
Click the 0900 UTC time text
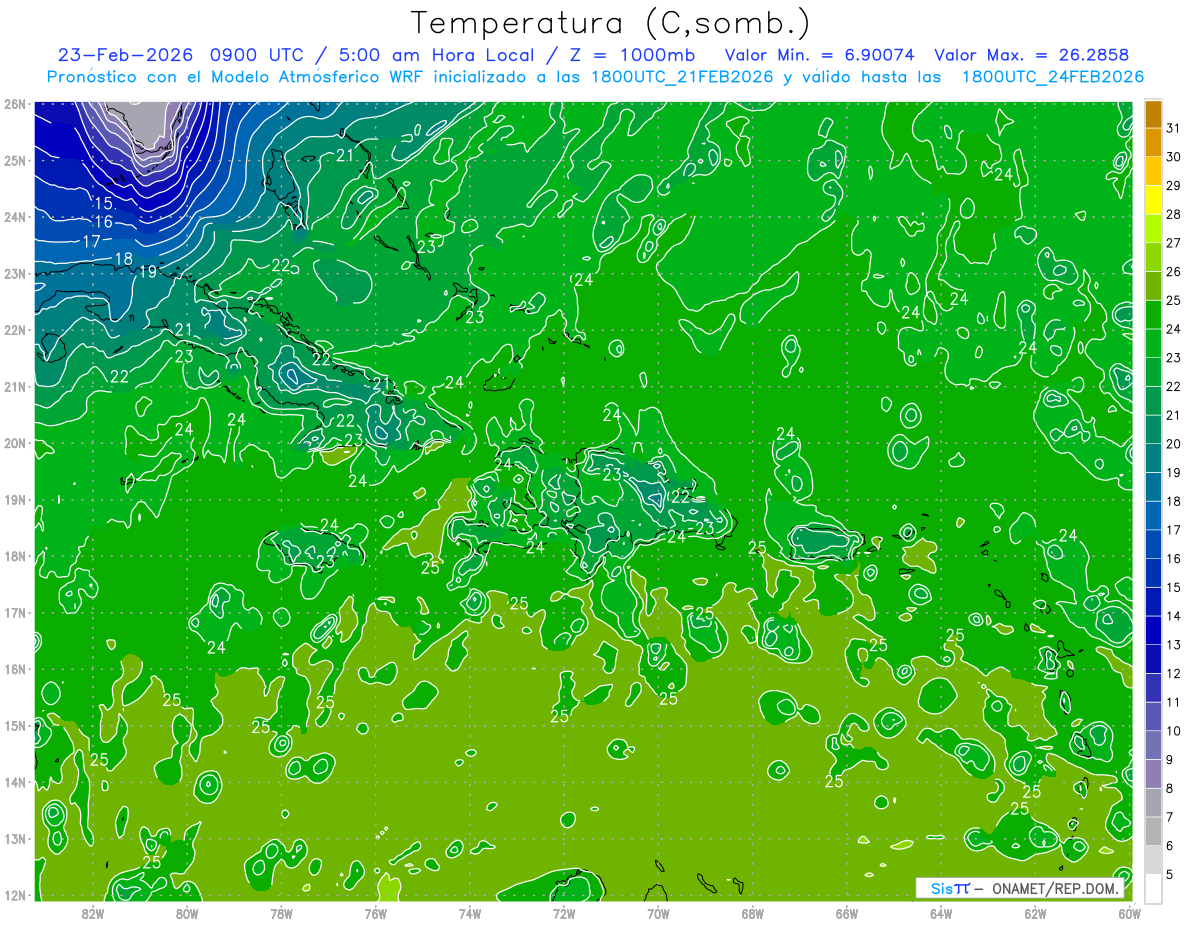click(x=256, y=55)
